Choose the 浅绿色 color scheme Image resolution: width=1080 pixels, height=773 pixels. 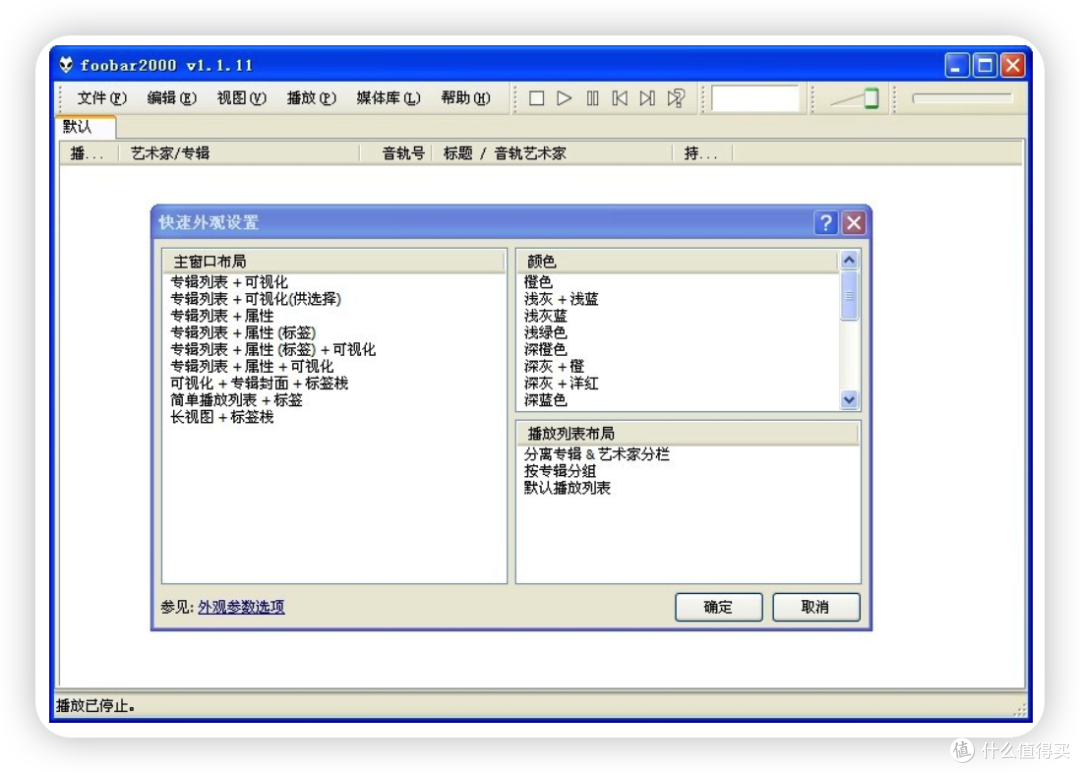[545, 333]
